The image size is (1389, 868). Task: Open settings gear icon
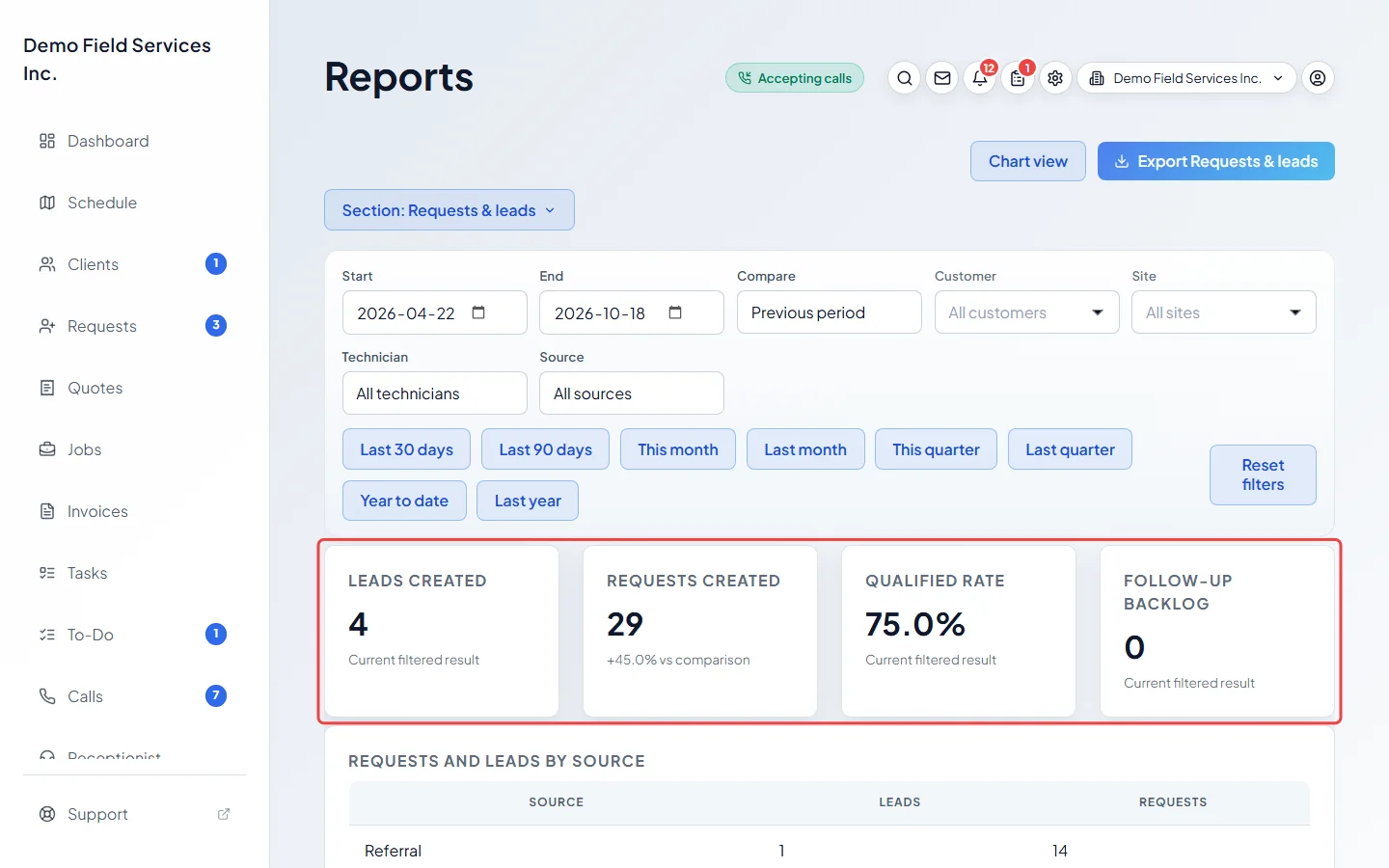coord(1055,78)
